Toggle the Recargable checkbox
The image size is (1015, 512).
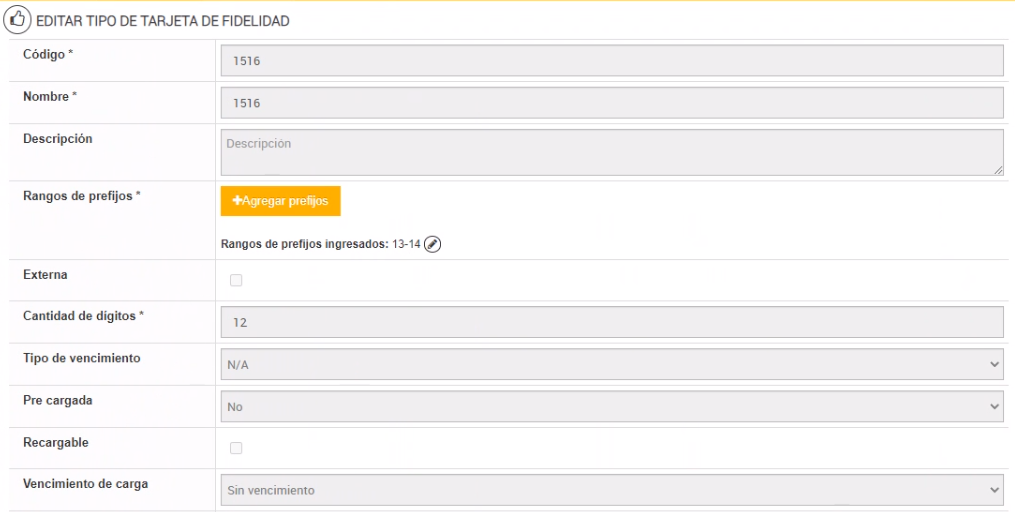point(236,448)
